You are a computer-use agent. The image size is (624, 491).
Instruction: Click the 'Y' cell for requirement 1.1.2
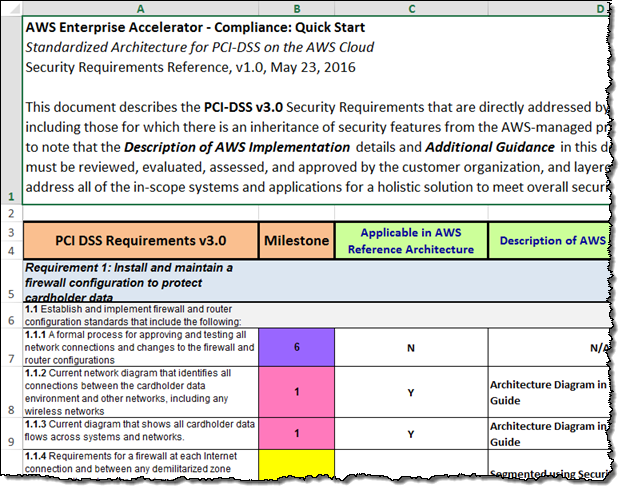(411, 392)
